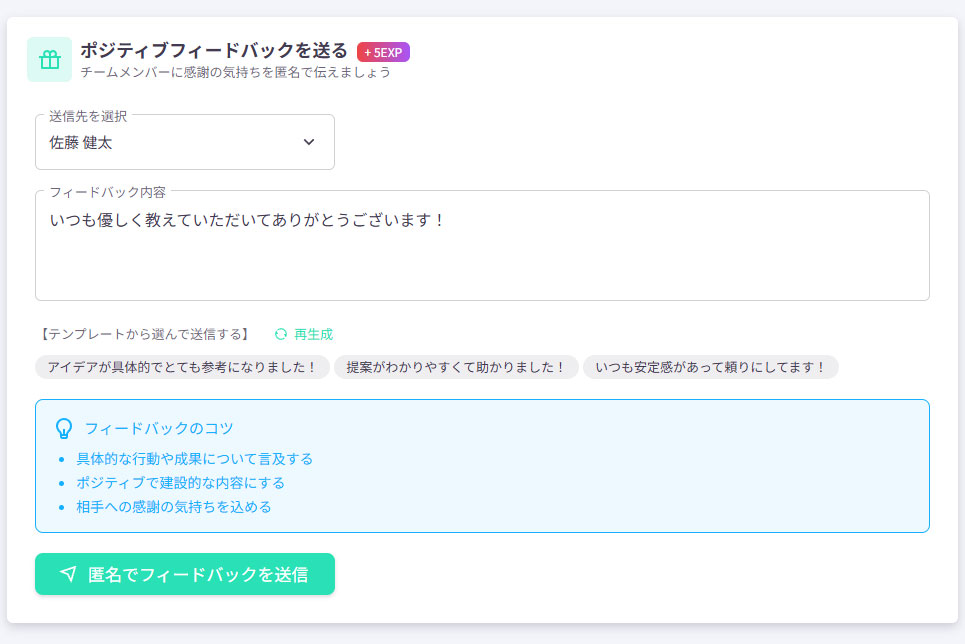Select template いつも安定感があって頼りにしてます！
Image resolution: width=965 pixels, height=644 pixels.
click(x=710, y=367)
